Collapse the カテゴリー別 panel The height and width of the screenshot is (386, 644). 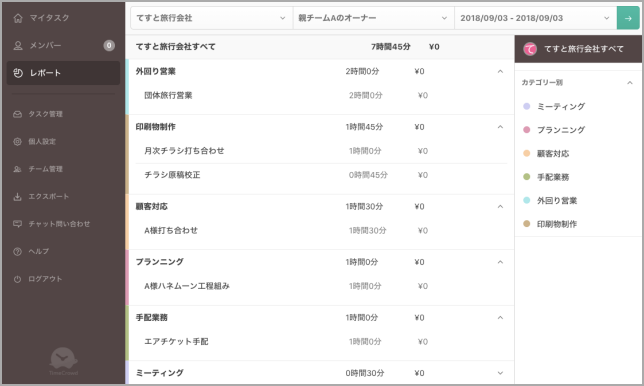[x=630, y=83]
